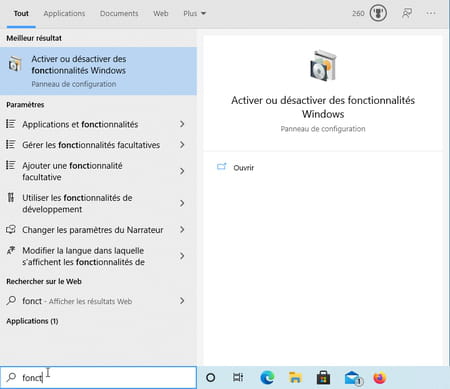
Task: Open the Plus dropdown filter
Action: [x=195, y=13]
